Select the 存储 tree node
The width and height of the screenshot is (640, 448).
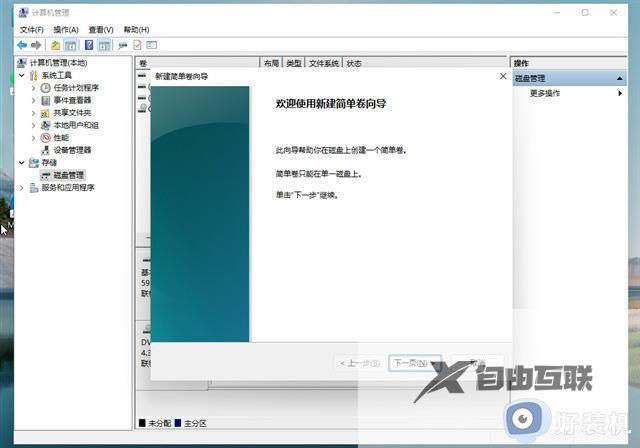[49, 163]
